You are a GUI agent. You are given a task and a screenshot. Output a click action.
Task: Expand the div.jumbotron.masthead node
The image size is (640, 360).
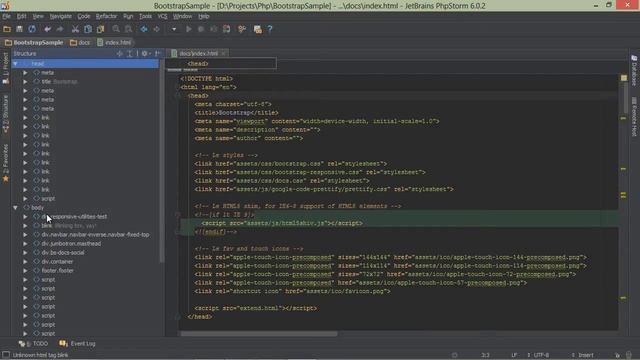pyautogui.click(x=25, y=244)
